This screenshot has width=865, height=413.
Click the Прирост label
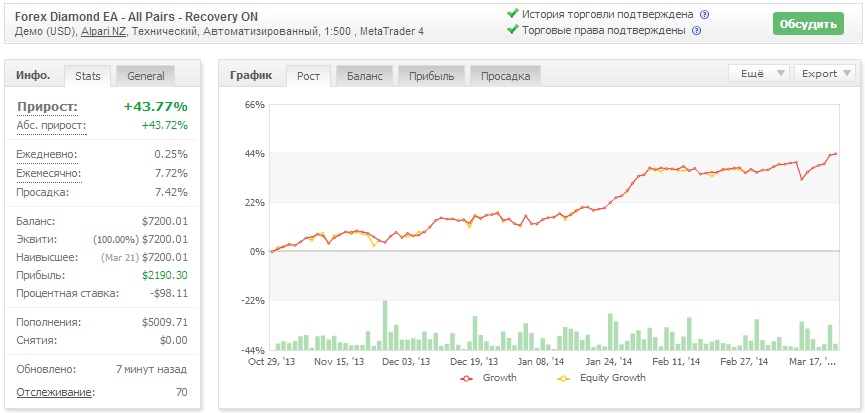(x=47, y=106)
